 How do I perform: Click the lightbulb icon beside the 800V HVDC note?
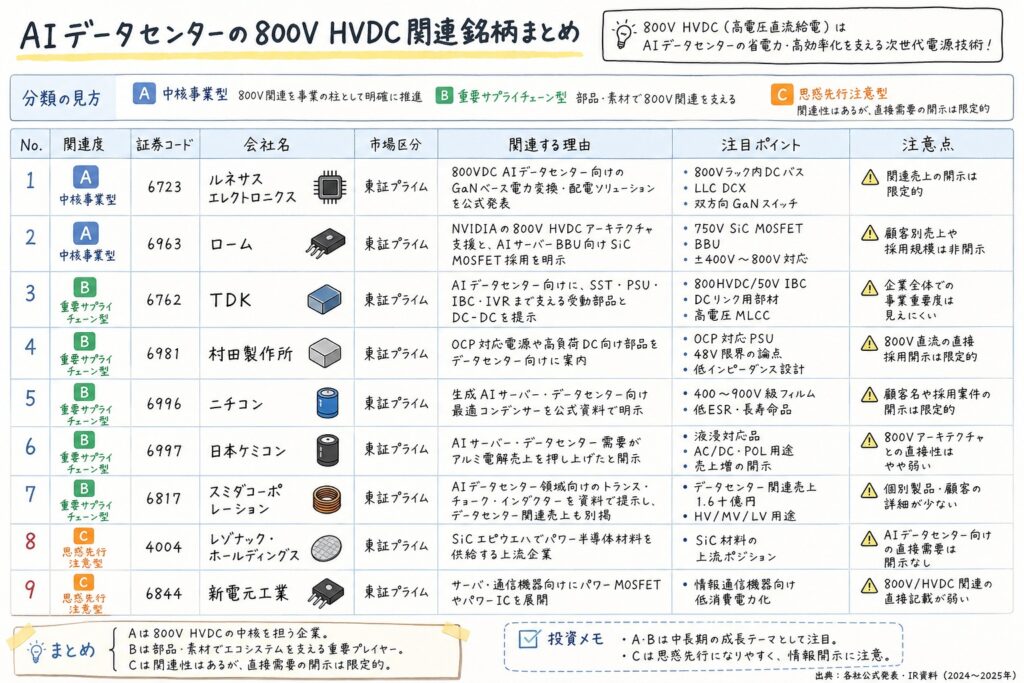click(623, 34)
